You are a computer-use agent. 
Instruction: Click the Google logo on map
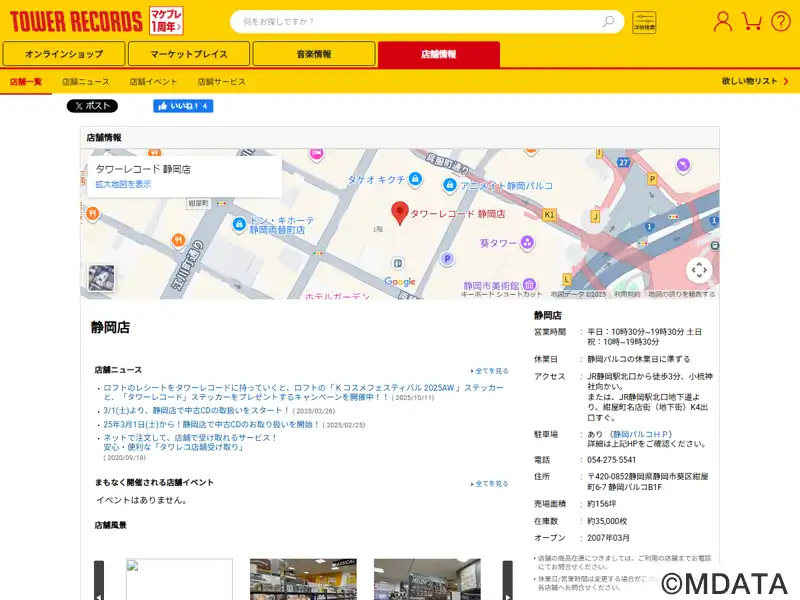(x=399, y=282)
